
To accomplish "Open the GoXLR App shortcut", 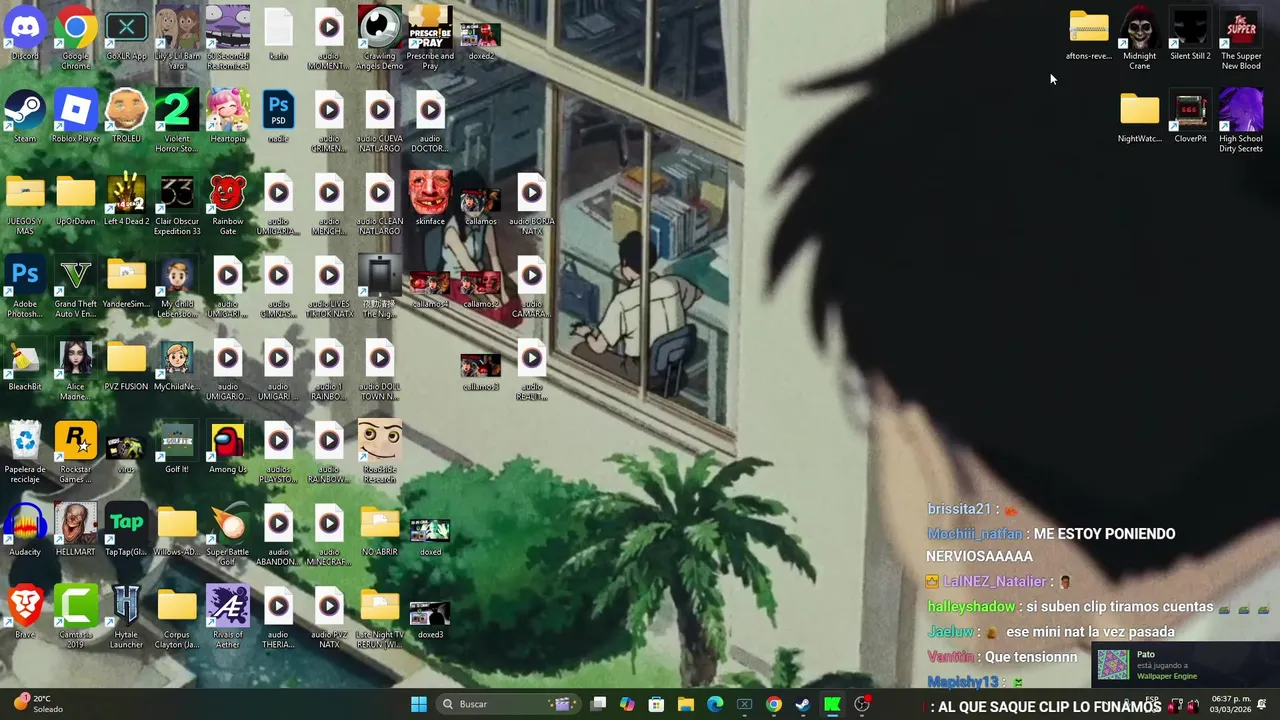I will 126,33.
